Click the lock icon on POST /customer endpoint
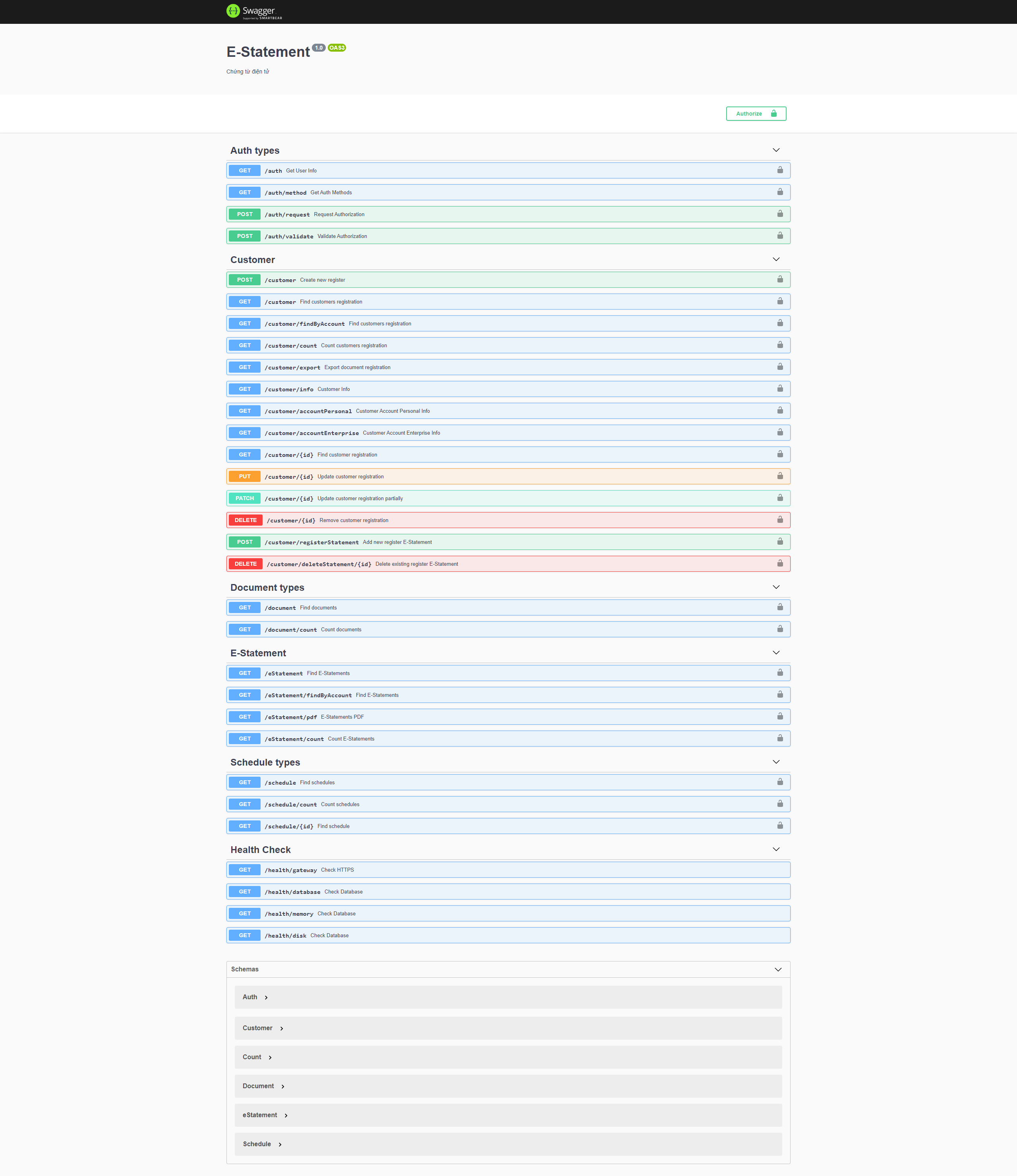Viewport: 1017px width, 1176px height. pyautogui.click(x=781, y=279)
